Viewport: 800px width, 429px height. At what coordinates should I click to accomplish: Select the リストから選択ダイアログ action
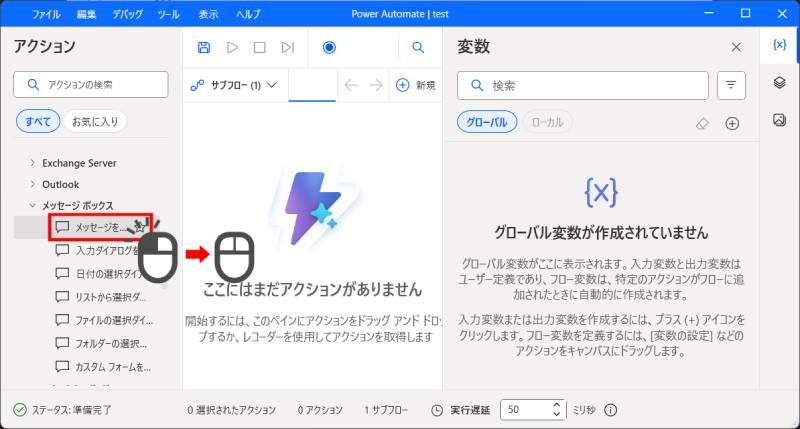coord(101,297)
